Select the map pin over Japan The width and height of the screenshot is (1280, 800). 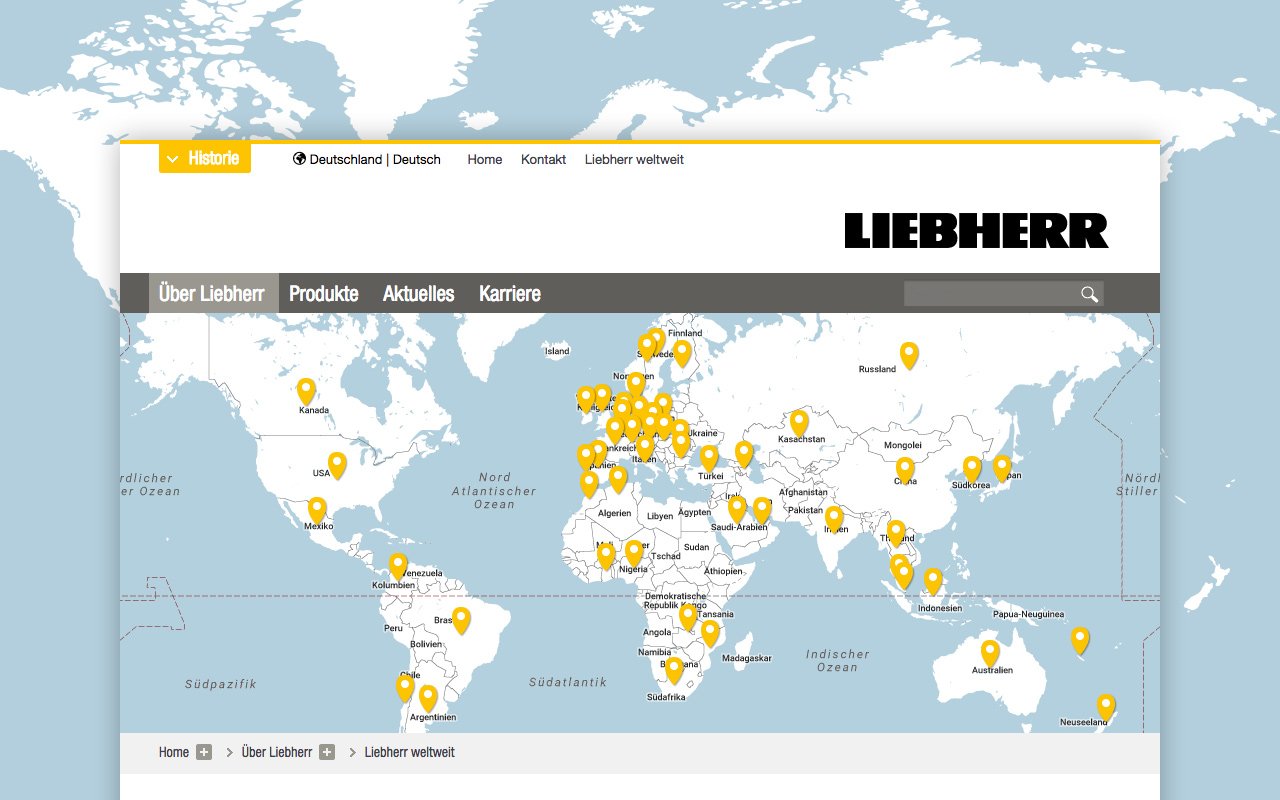1002,468
